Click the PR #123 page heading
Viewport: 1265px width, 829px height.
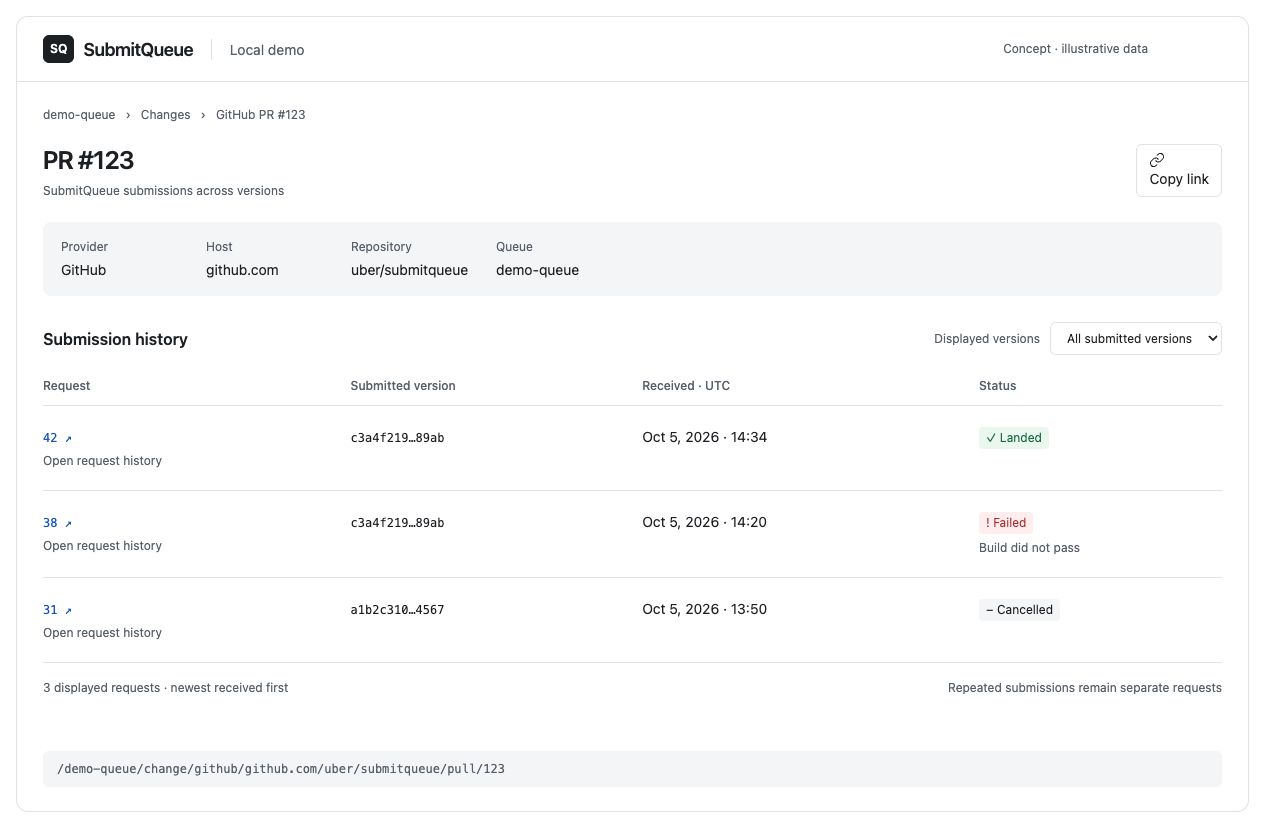(88, 160)
